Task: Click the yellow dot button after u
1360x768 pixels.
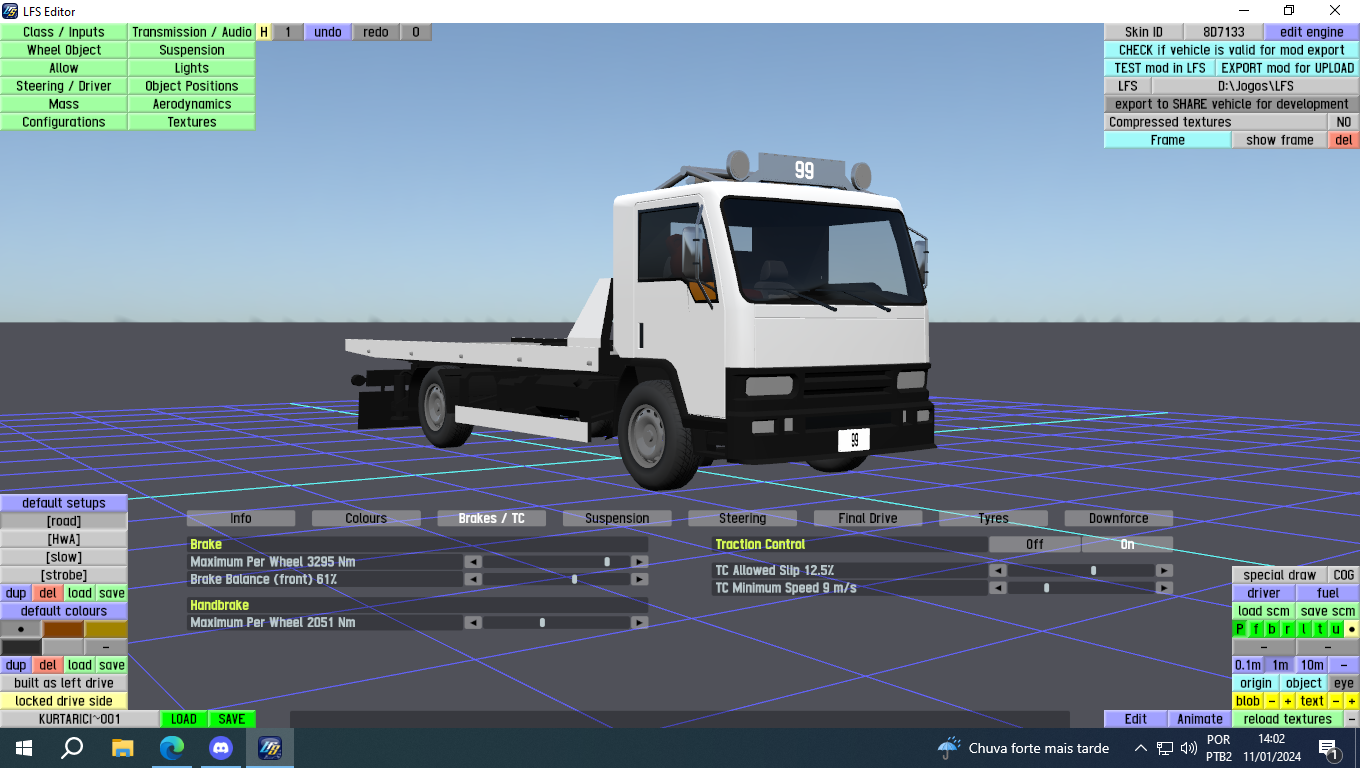Action: (1352, 630)
